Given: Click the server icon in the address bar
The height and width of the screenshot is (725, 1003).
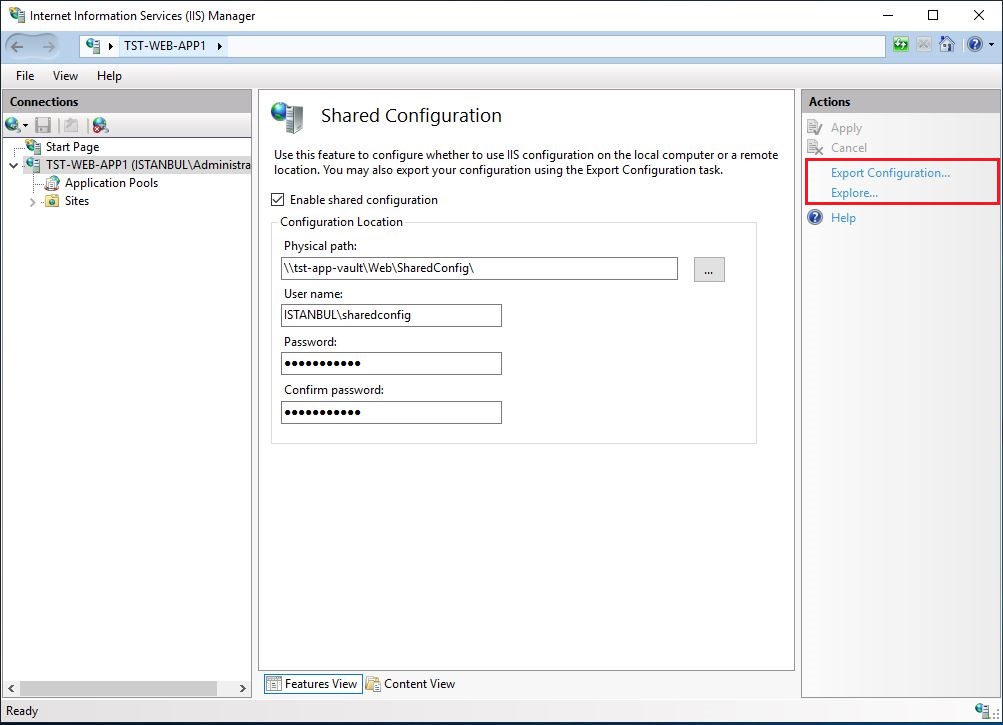Looking at the screenshot, I should pyautogui.click(x=93, y=45).
